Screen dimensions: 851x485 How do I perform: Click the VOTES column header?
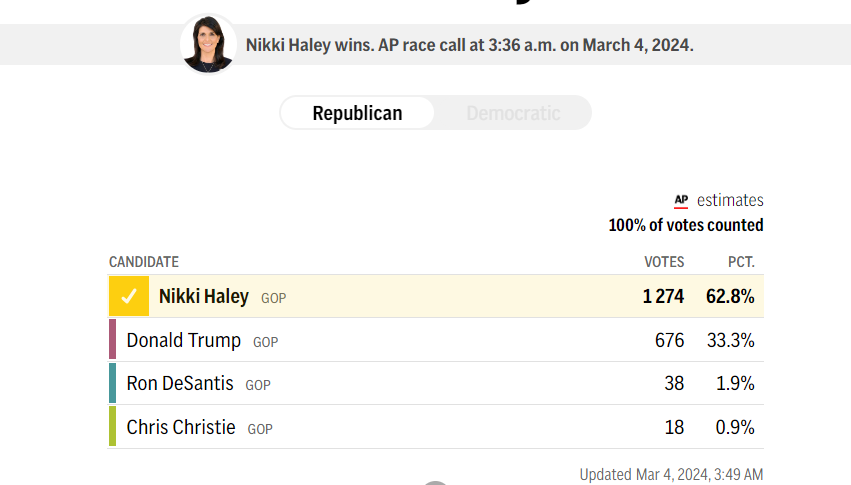(664, 262)
